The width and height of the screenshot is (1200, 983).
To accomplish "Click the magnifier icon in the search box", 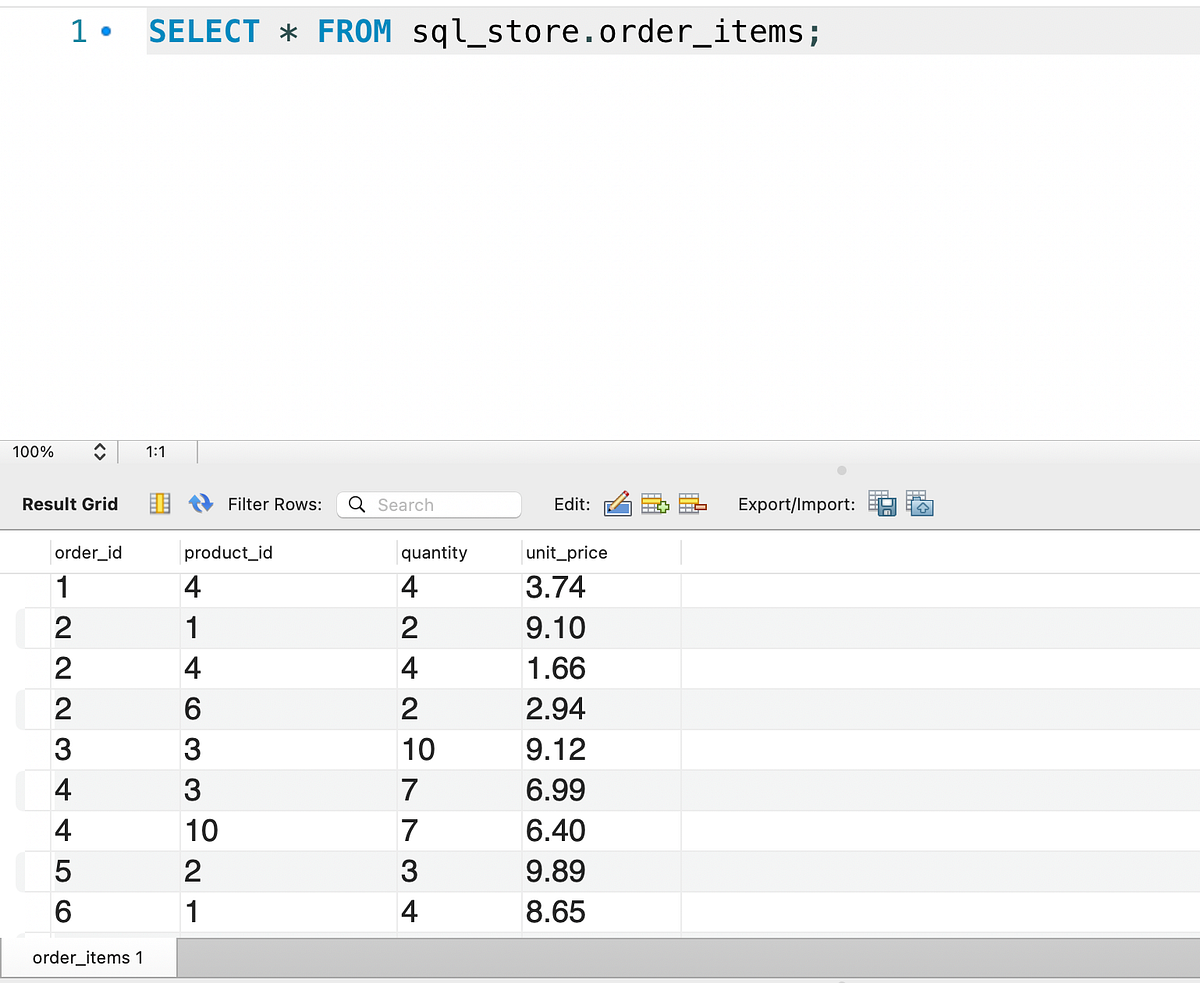I will click(x=357, y=504).
